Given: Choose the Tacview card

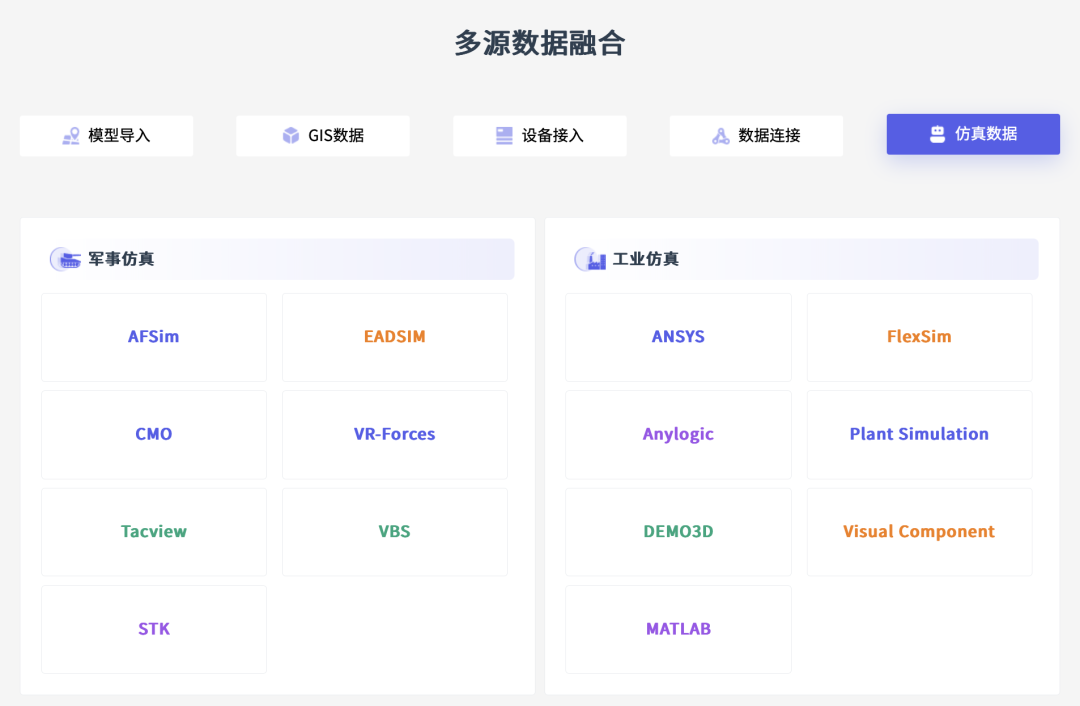Looking at the screenshot, I should click(x=154, y=532).
